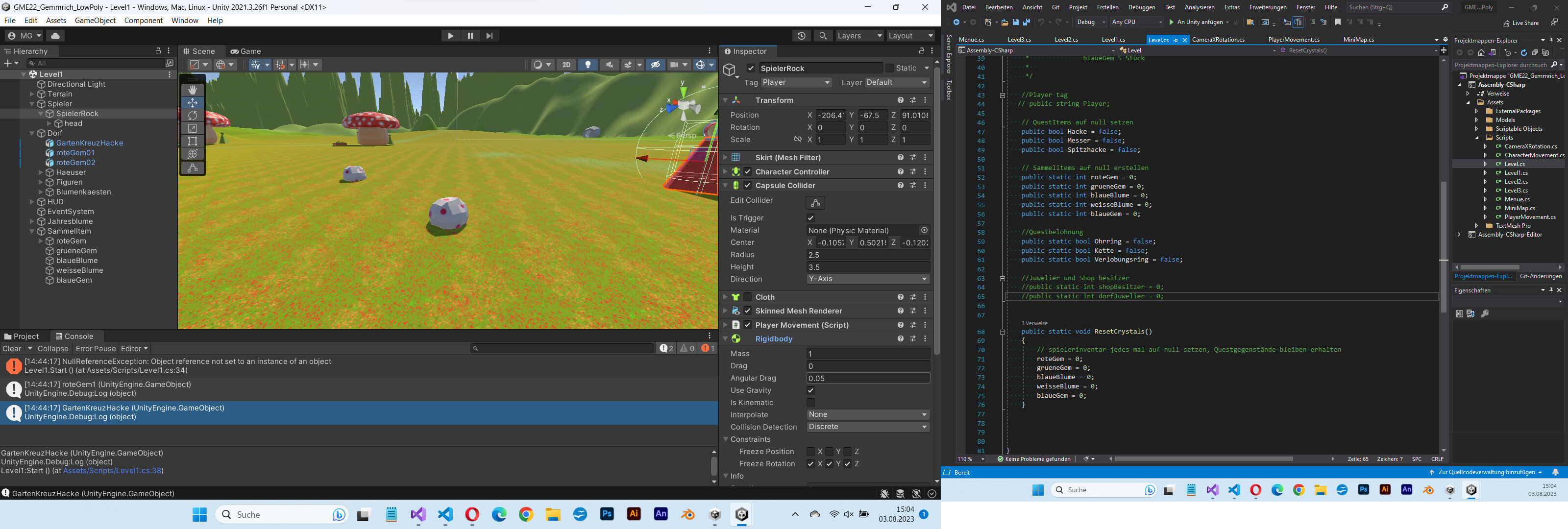Viewport: 1568px width, 529px height.
Task: Click the Step frame button
Action: tap(490, 36)
